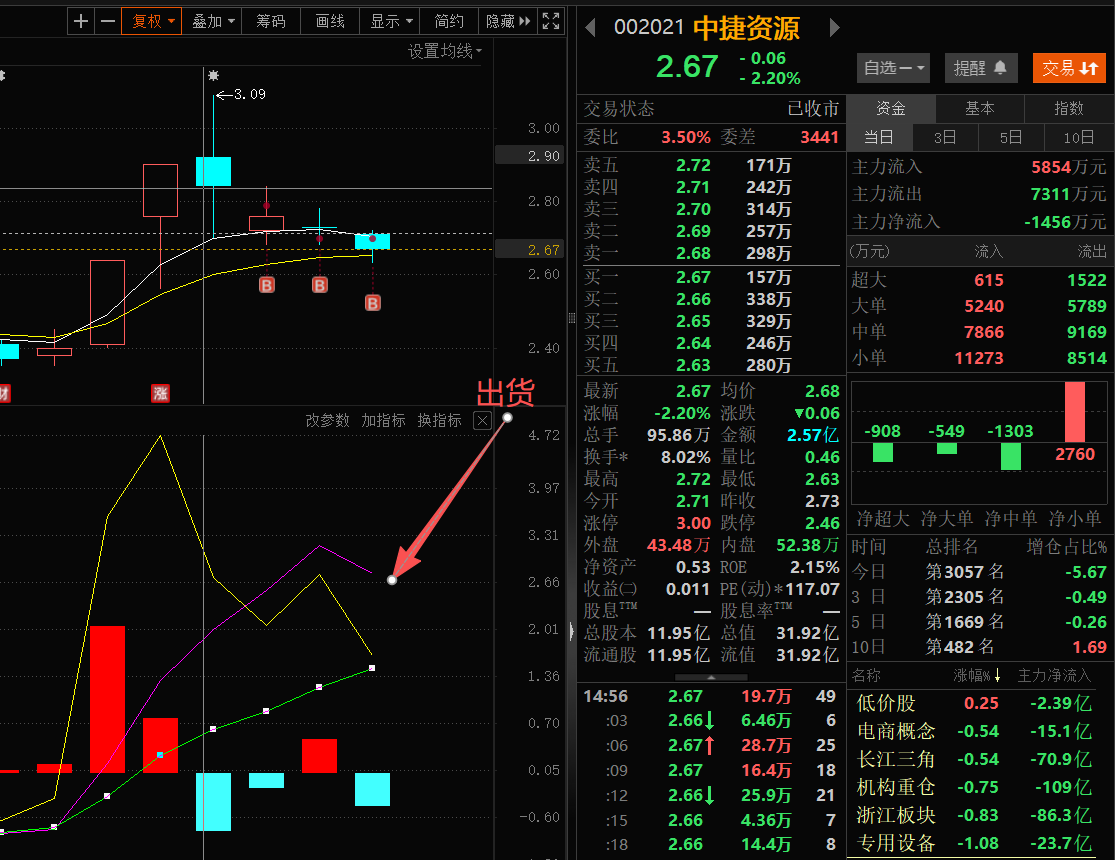Select 5日 fund flow period
The width and height of the screenshot is (1115, 860).
(x=1010, y=137)
